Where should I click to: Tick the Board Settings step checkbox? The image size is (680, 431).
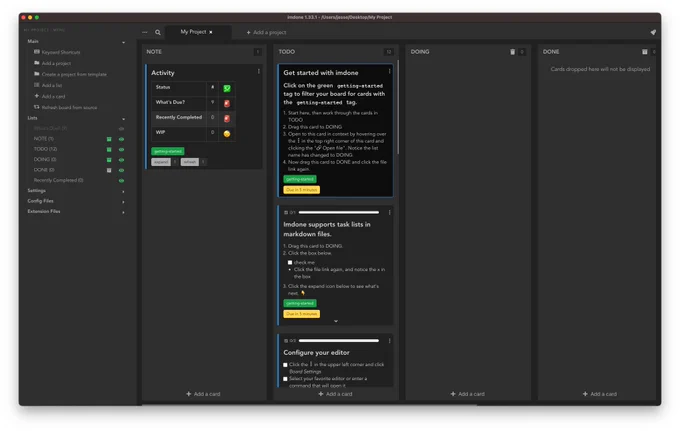[x=285, y=365]
